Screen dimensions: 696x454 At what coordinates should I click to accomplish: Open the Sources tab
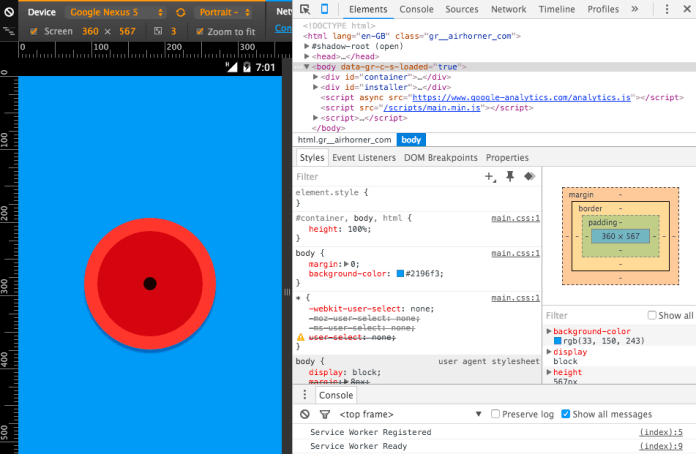pyautogui.click(x=462, y=9)
